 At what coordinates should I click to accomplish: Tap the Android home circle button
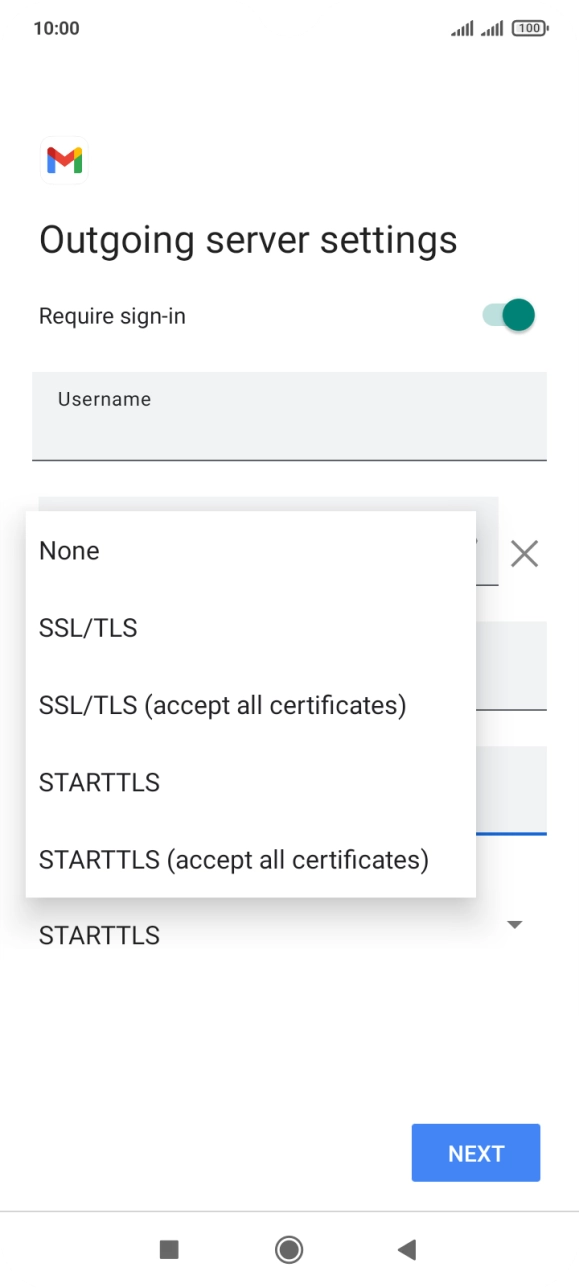(289, 1249)
